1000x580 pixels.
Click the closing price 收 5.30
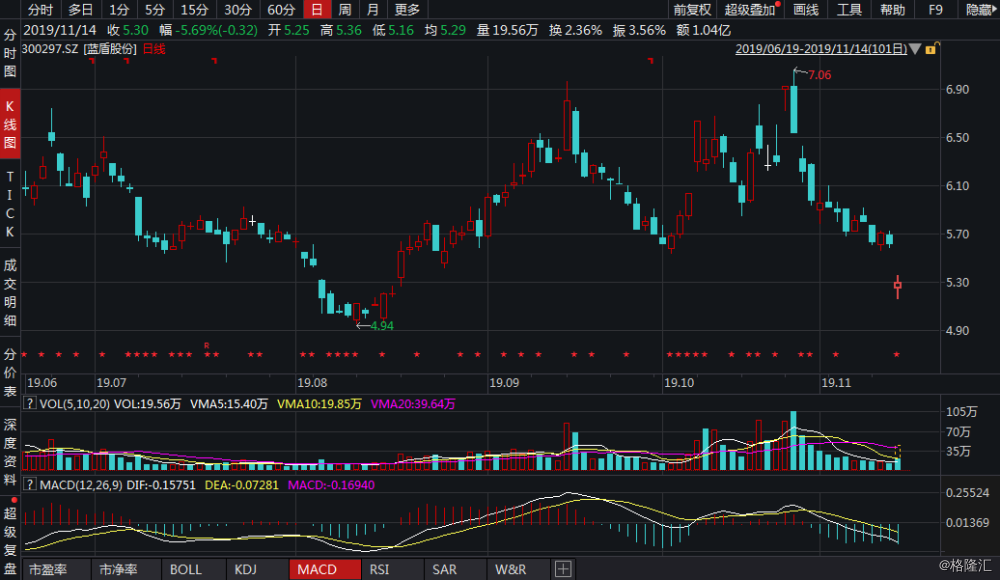(128, 30)
